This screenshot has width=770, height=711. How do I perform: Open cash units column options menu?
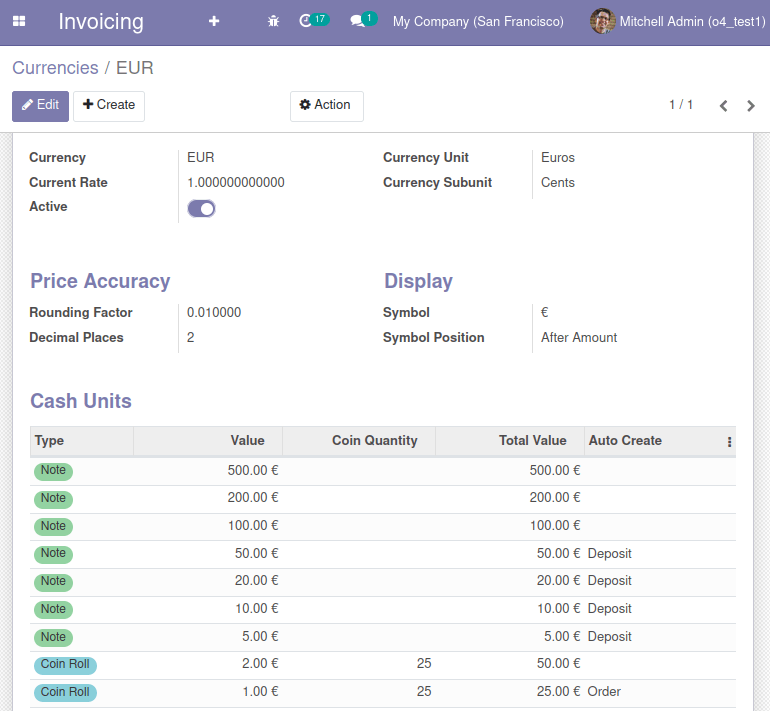click(x=729, y=441)
